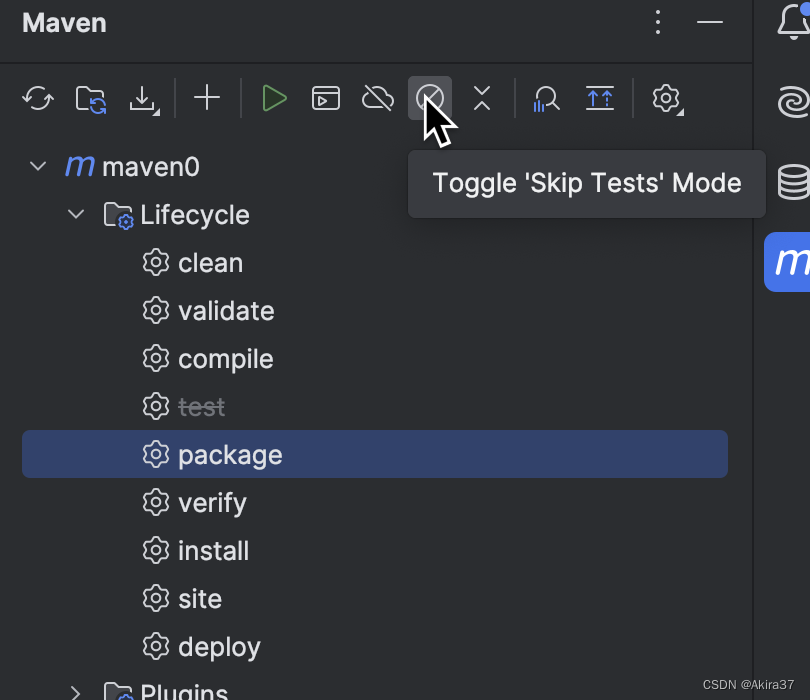Open Maven Settings gear dropdown
810x700 pixels.
pos(667,99)
